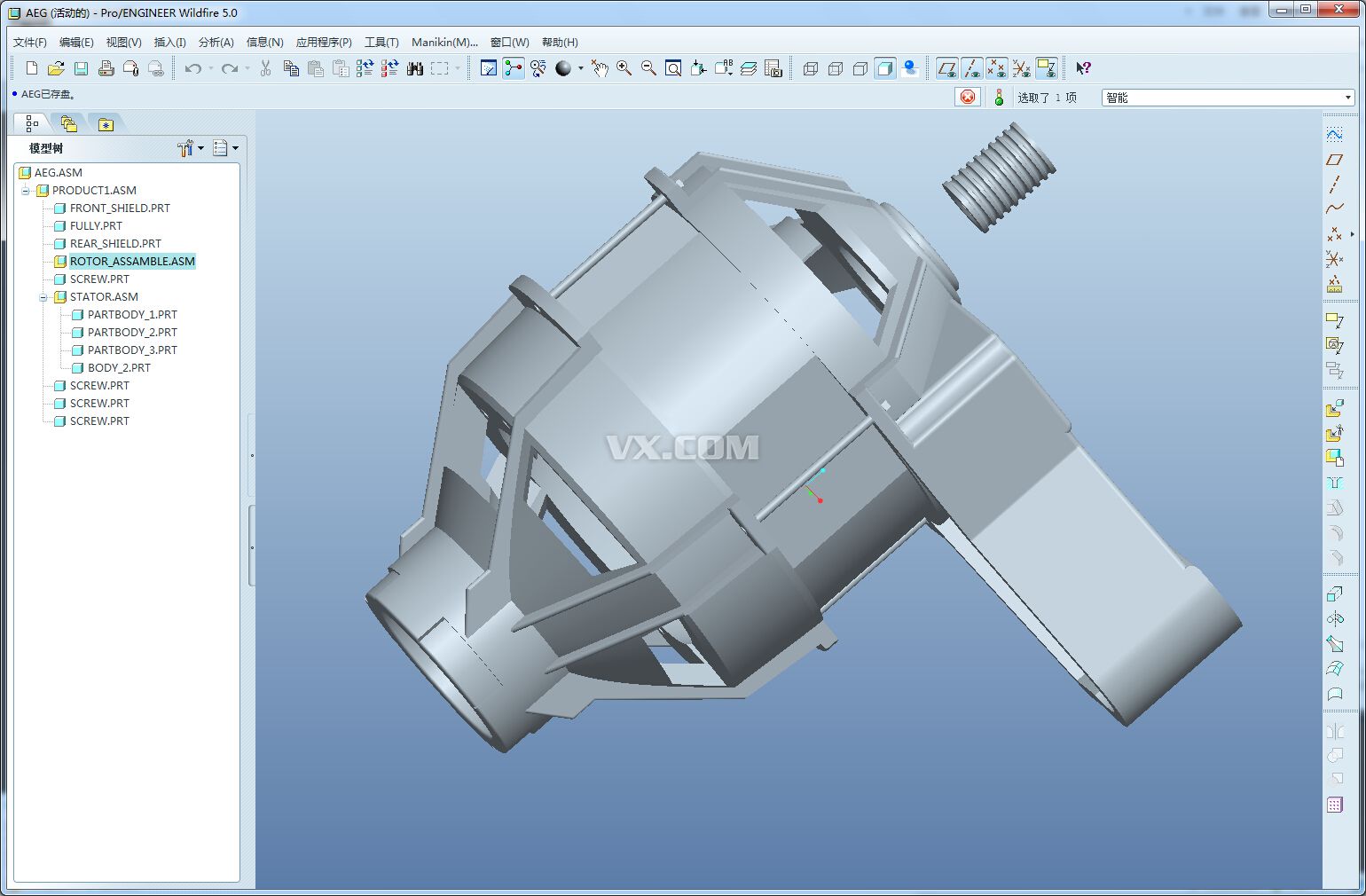Open the Find binoculars tool
The width and height of the screenshot is (1366, 896).
[414, 68]
